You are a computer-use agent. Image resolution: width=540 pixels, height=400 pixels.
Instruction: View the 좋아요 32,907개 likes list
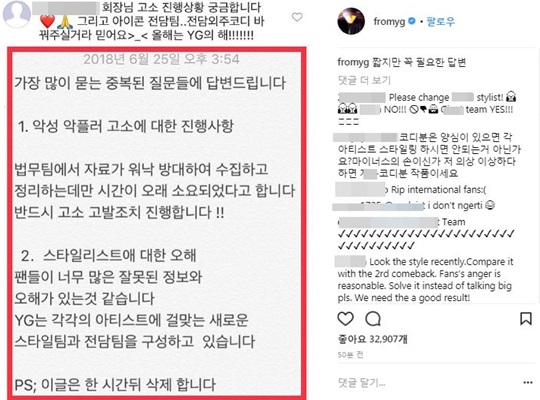[x=372, y=339]
